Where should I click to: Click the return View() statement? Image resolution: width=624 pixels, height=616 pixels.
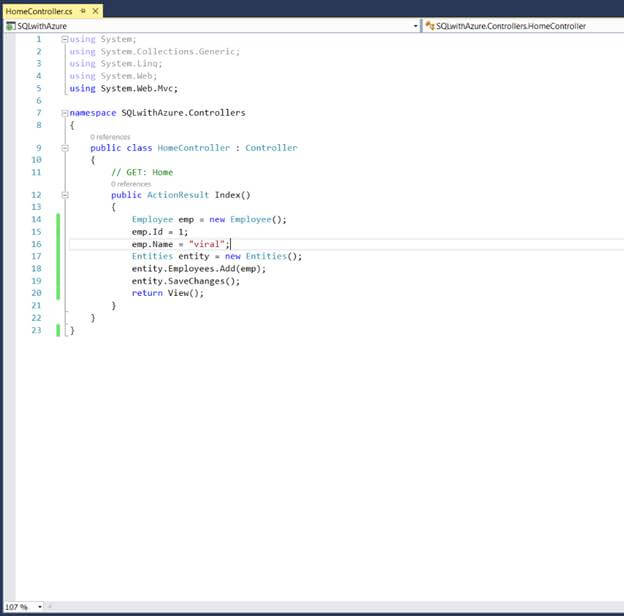point(167,293)
